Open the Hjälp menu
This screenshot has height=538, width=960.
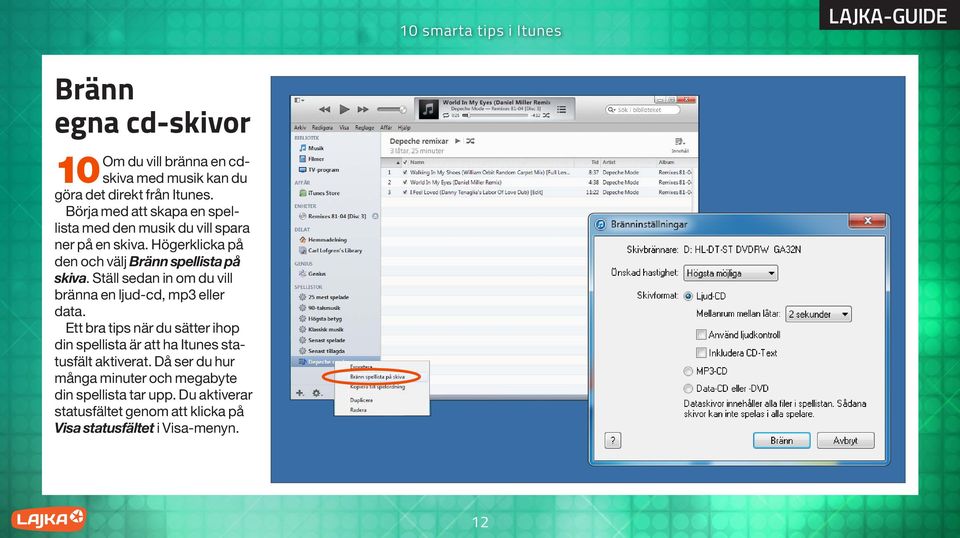coord(404,127)
